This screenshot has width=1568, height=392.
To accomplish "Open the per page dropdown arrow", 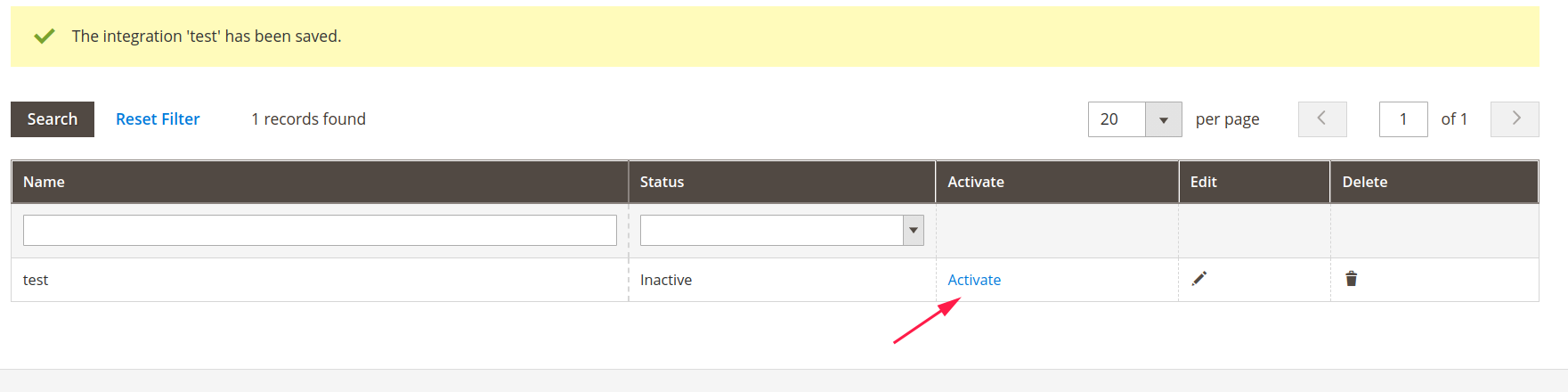I will [x=1163, y=119].
